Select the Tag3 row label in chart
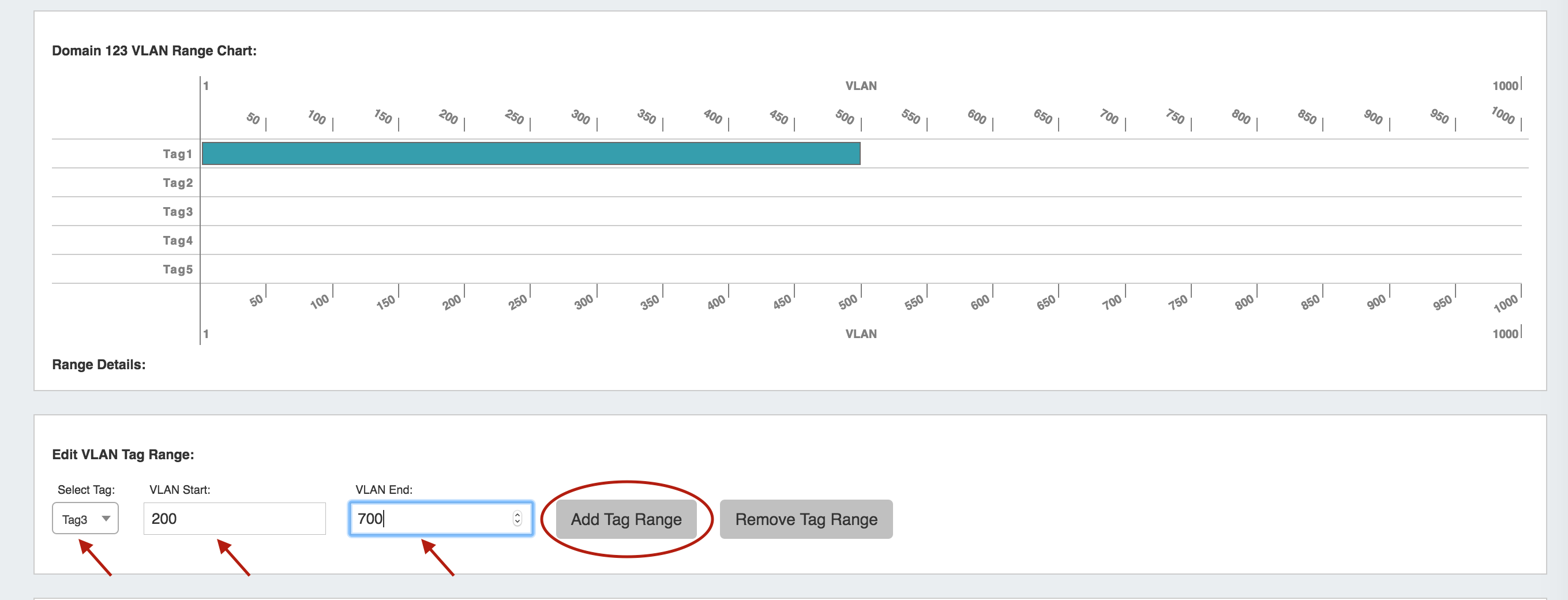1568x600 pixels. 177,212
